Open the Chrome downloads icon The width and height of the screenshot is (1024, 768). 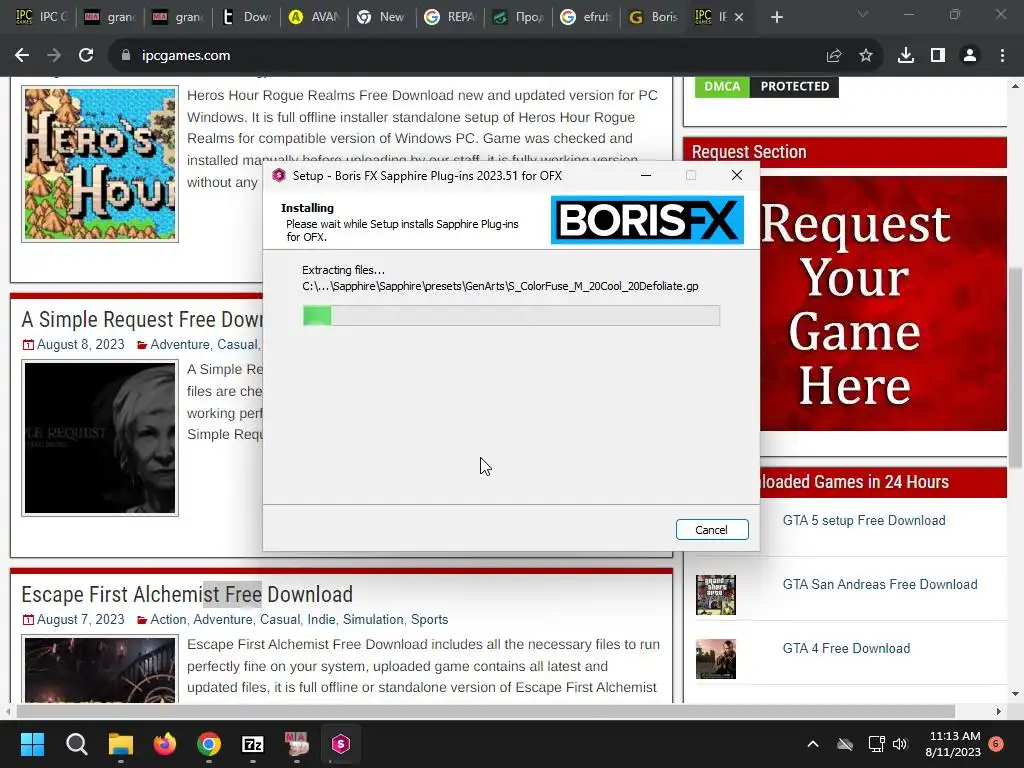click(x=906, y=56)
